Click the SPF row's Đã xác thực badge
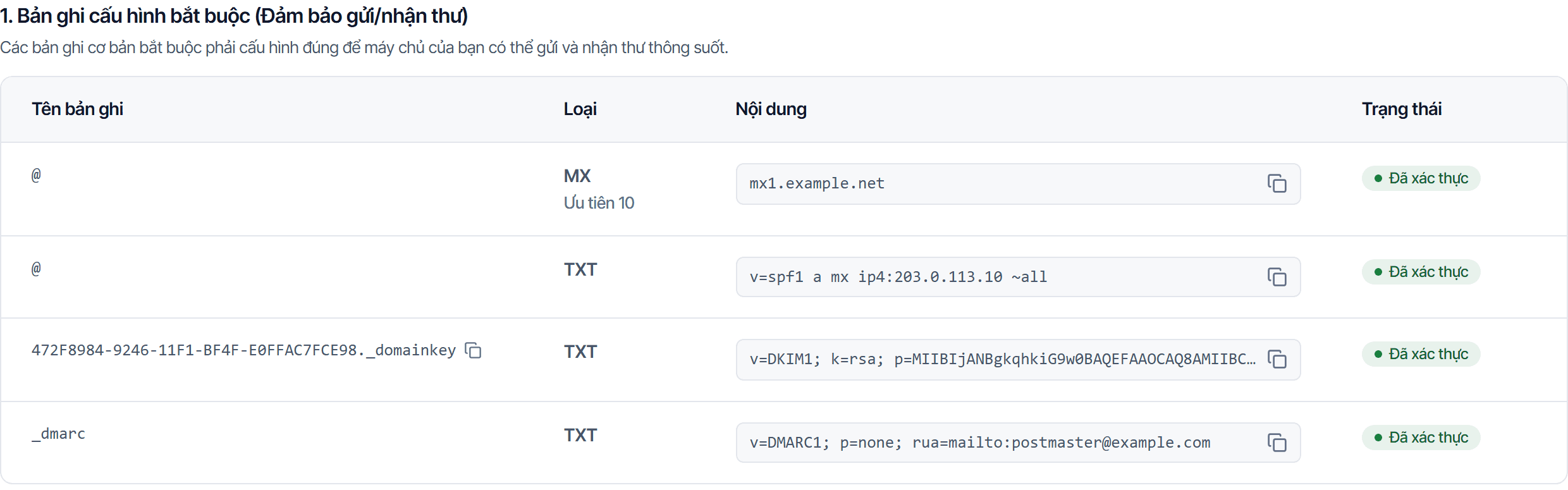Screen dimensions: 1568x490 (x=1421, y=272)
